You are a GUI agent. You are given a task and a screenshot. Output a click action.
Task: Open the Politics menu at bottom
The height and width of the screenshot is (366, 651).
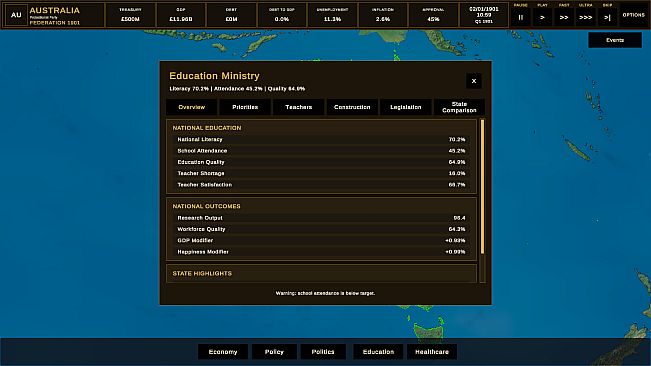[x=323, y=352]
